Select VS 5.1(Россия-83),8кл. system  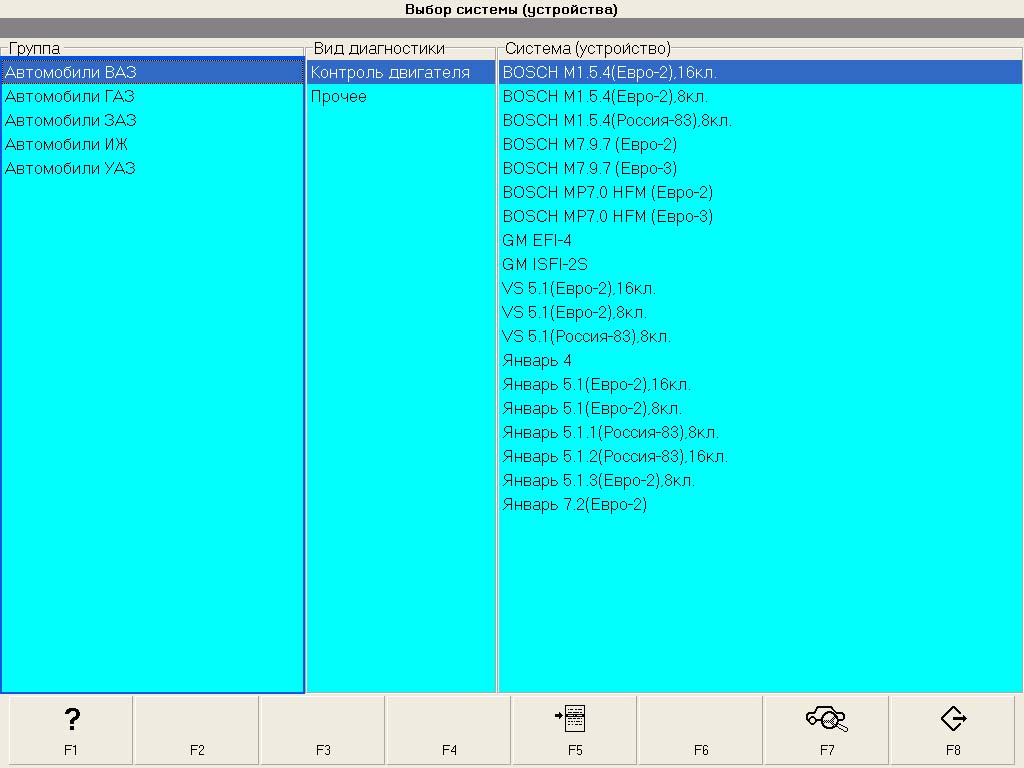click(761, 336)
